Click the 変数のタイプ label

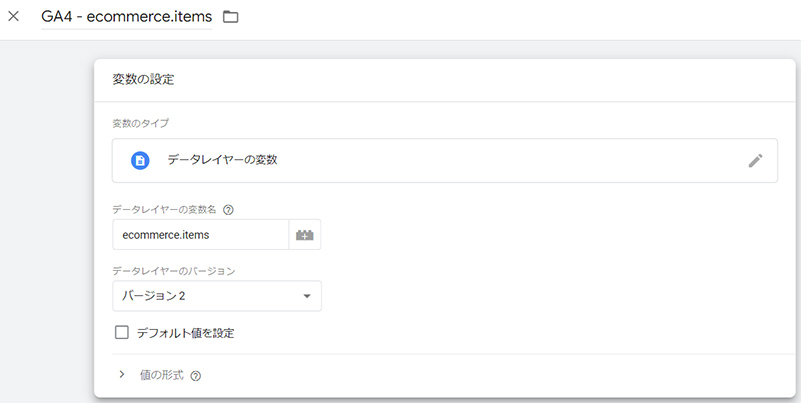point(141,123)
